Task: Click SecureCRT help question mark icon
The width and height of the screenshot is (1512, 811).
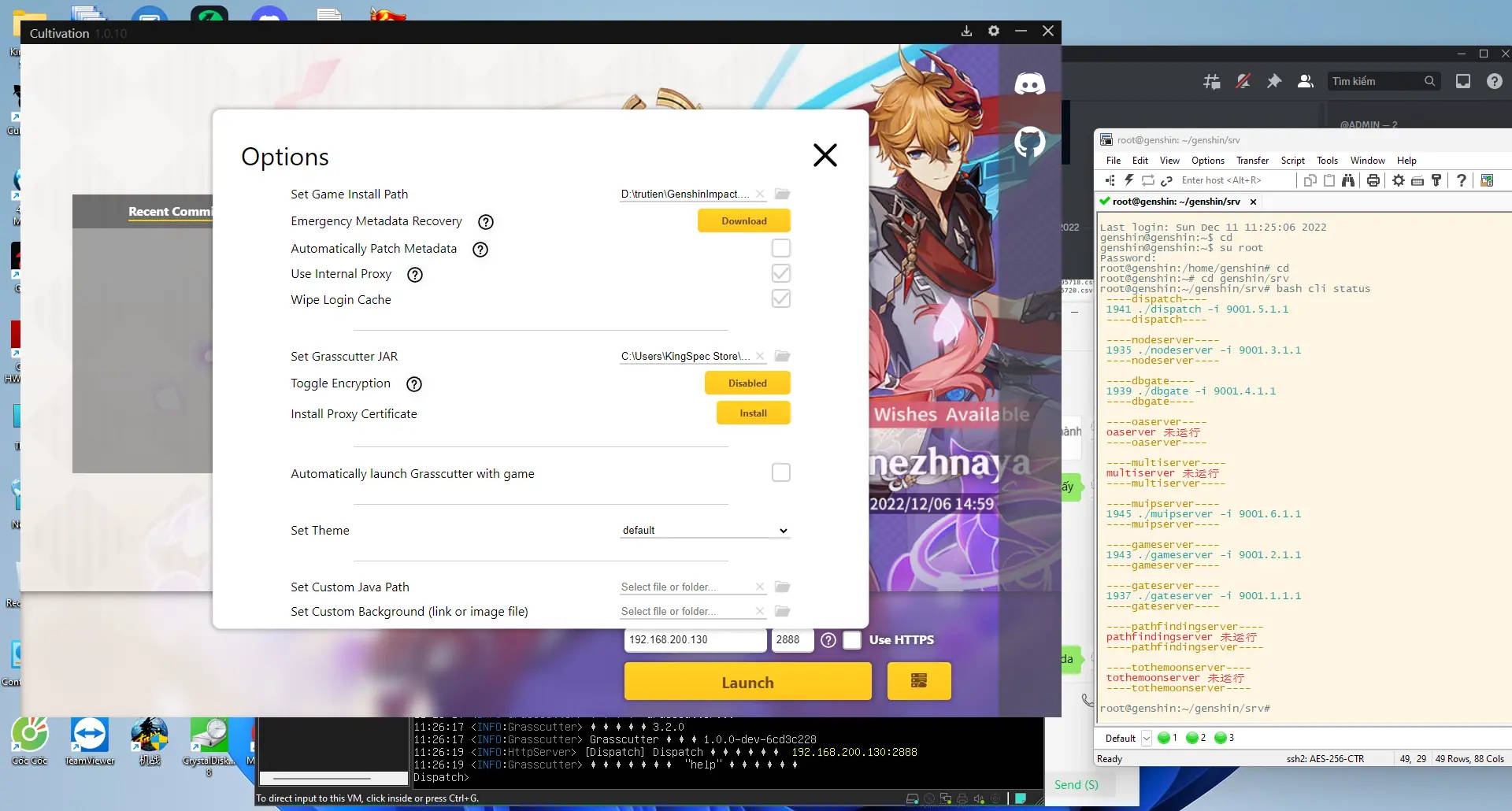Action: tap(1462, 180)
